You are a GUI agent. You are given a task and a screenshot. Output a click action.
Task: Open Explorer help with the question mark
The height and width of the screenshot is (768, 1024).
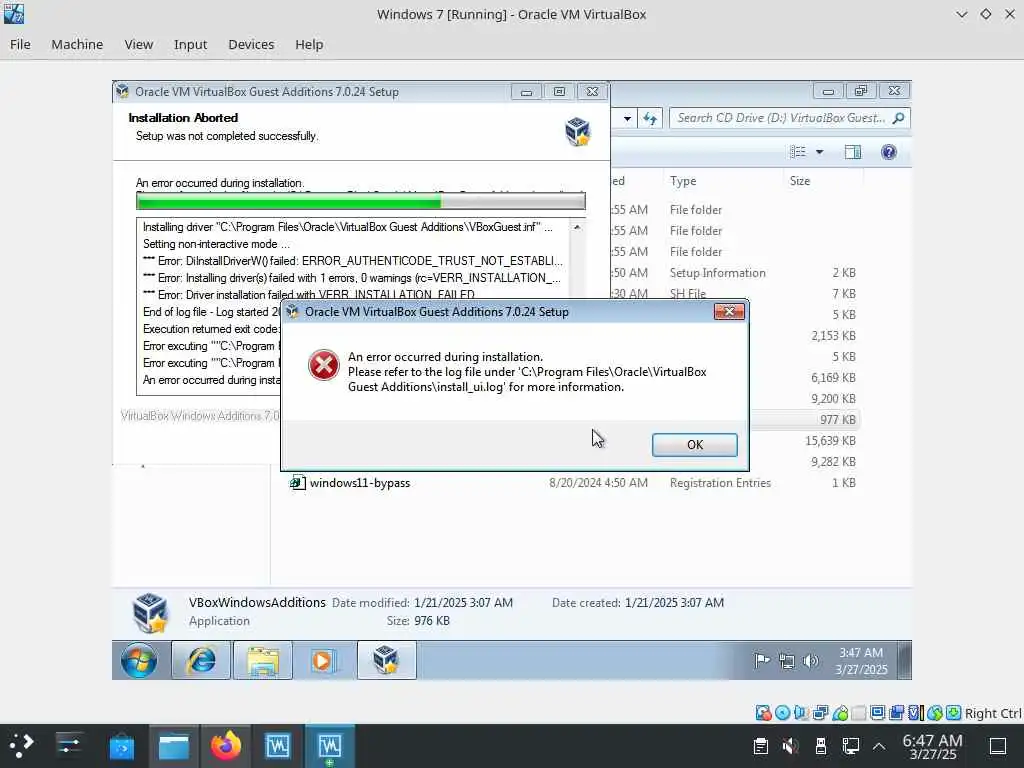pos(888,152)
